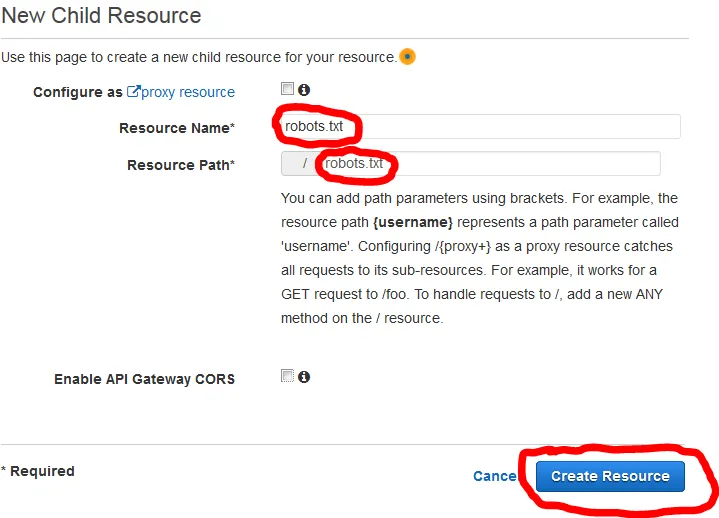Click info icon next to proxy resource checkbox
The height and width of the screenshot is (518, 719).
(x=303, y=90)
